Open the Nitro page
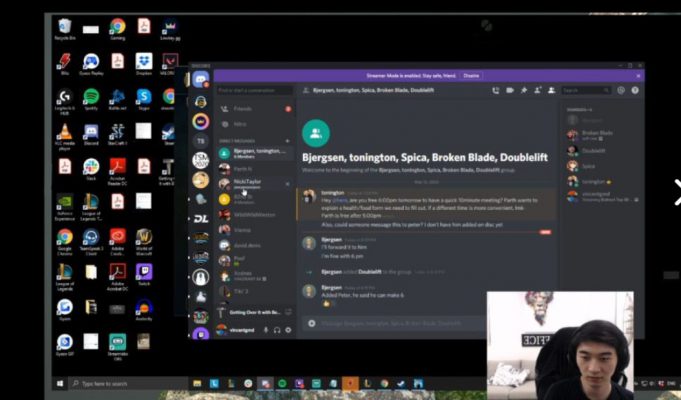Image resolution: width=681 pixels, height=400 pixels. tap(255, 124)
